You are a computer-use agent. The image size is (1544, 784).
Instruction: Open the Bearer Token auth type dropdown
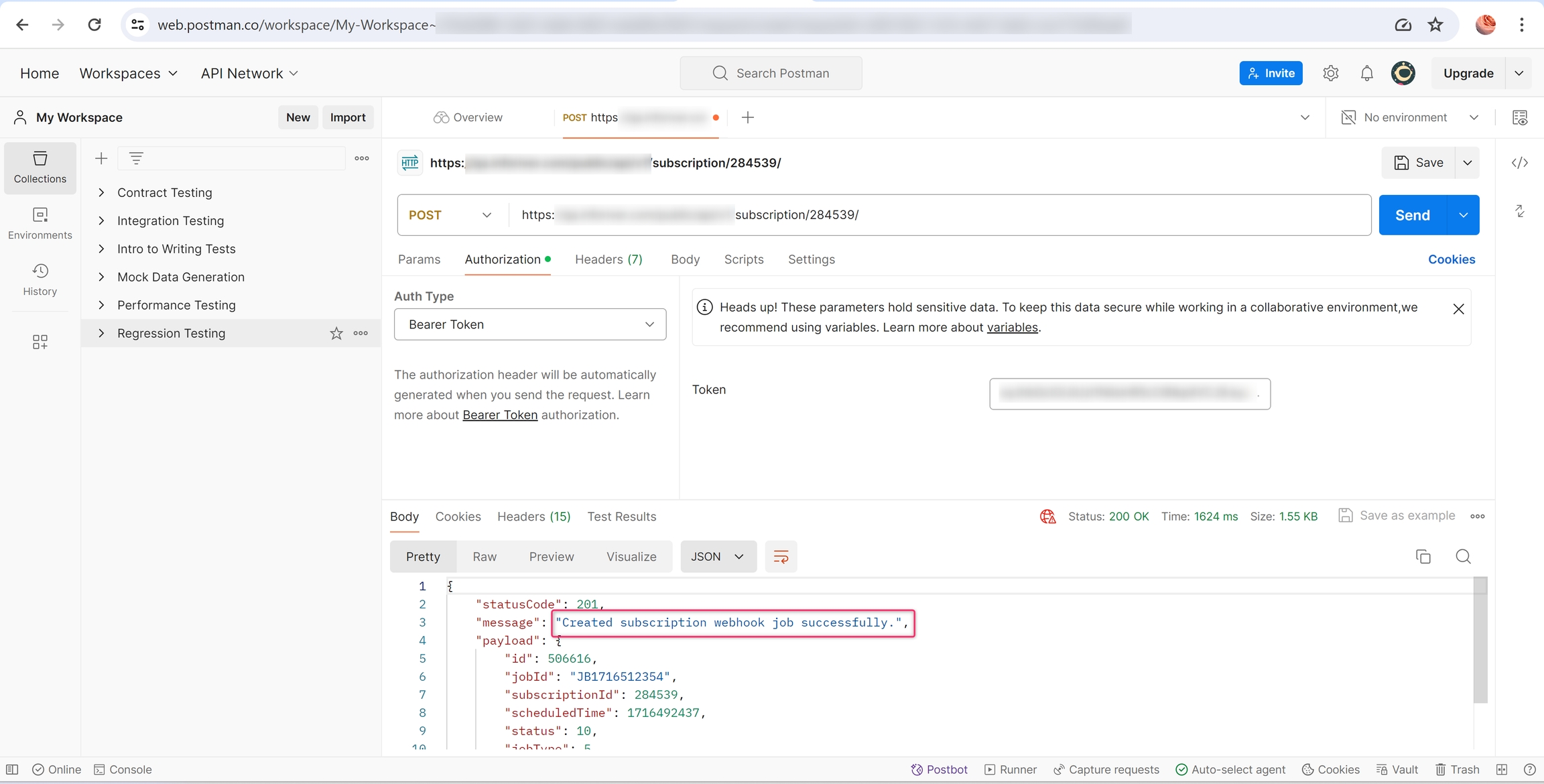[530, 324]
